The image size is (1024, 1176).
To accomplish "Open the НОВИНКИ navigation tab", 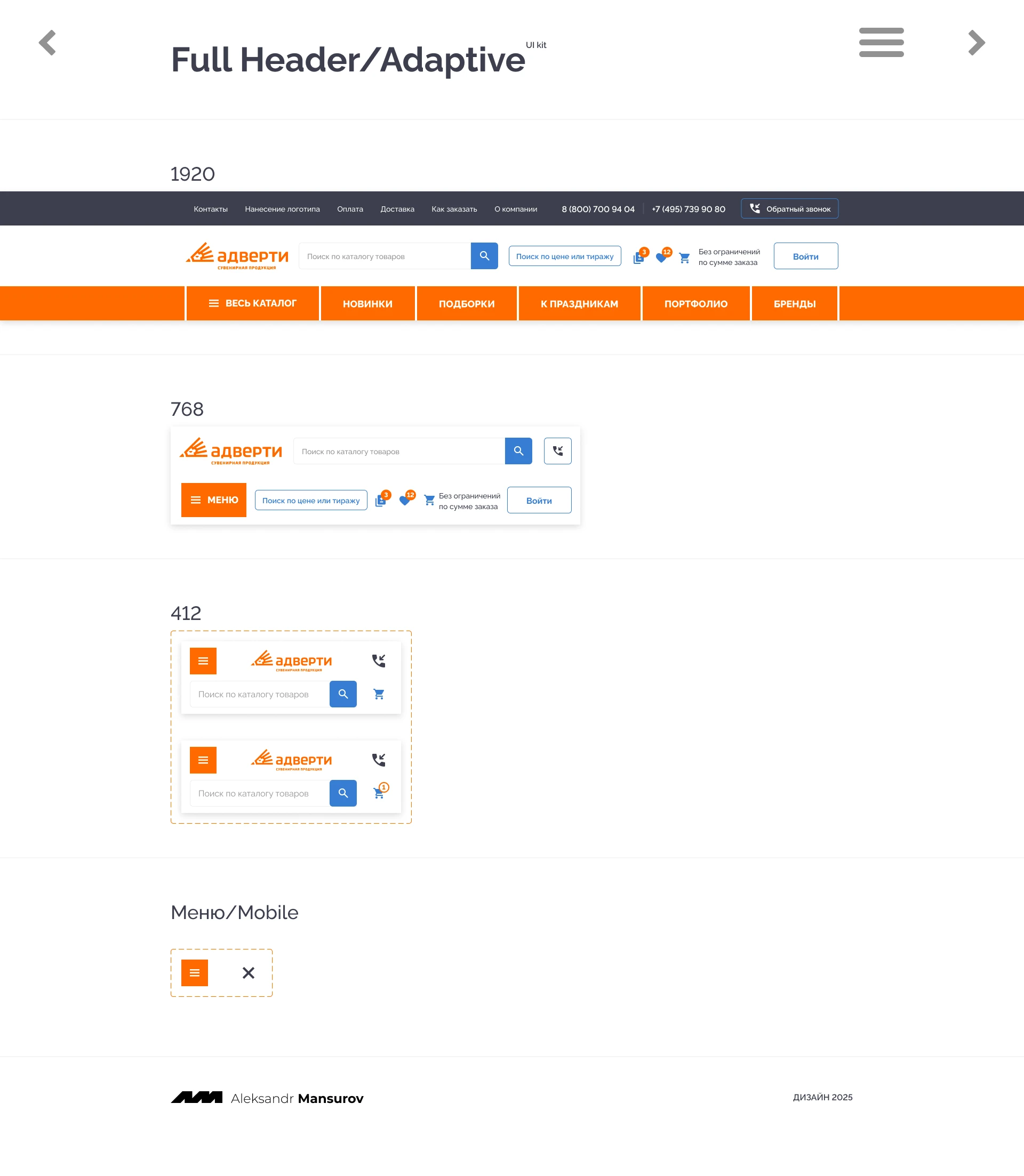I will pos(367,304).
